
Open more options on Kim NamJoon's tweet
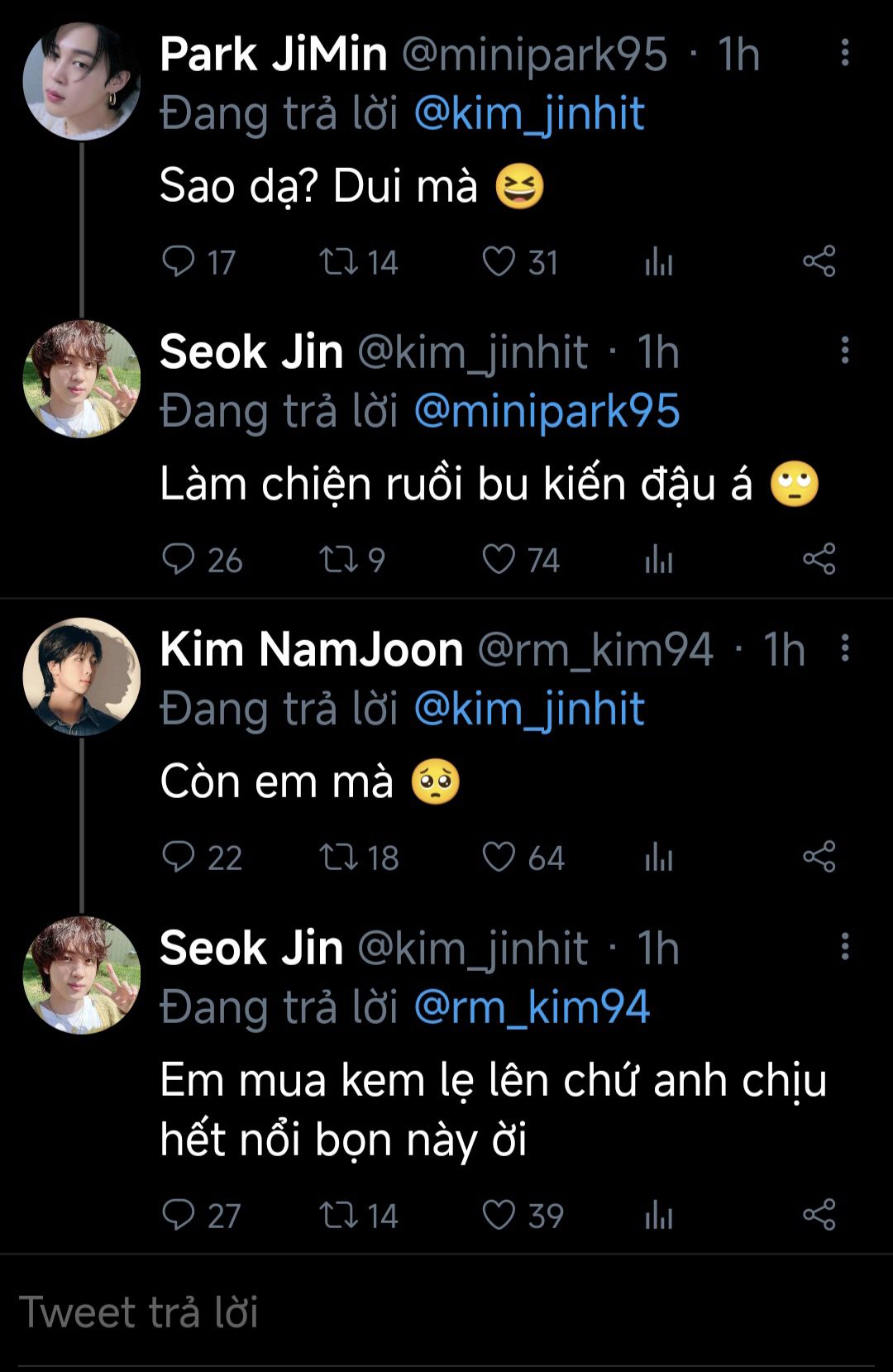click(x=844, y=648)
